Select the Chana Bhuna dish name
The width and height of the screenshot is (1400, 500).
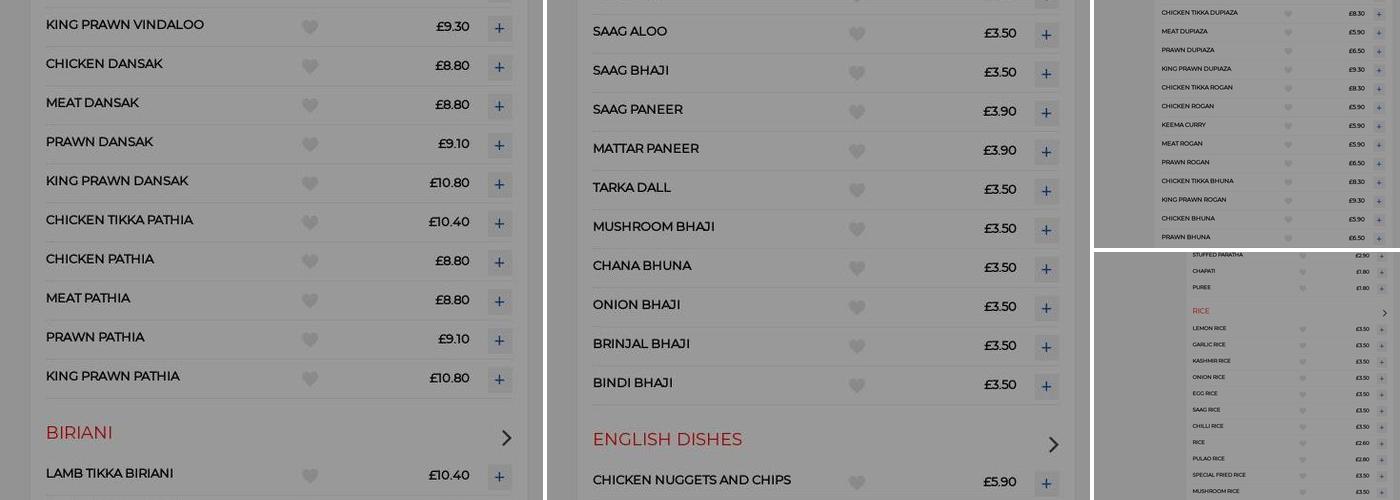pos(641,266)
